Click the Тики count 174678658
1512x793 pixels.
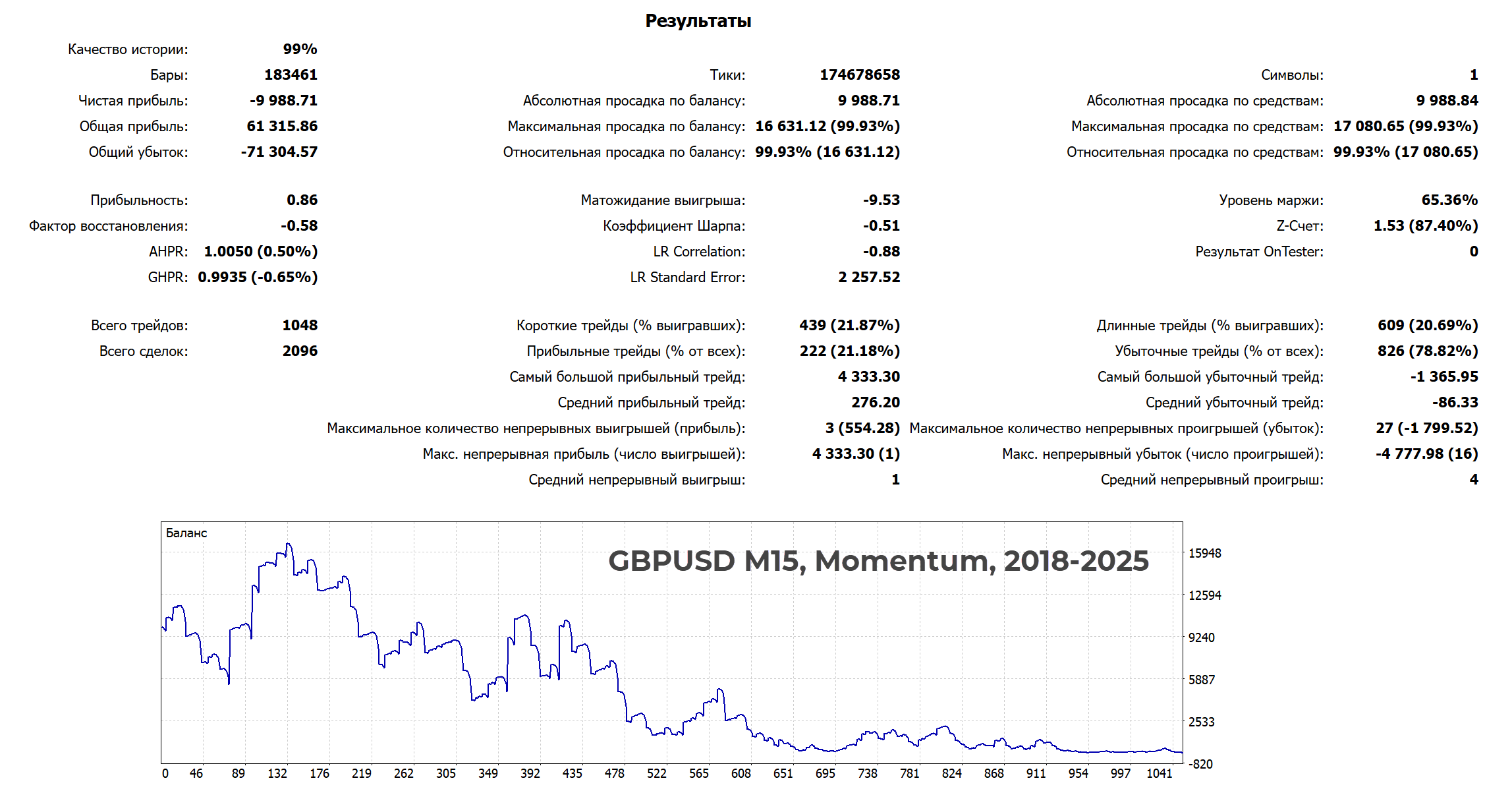(859, 74)
